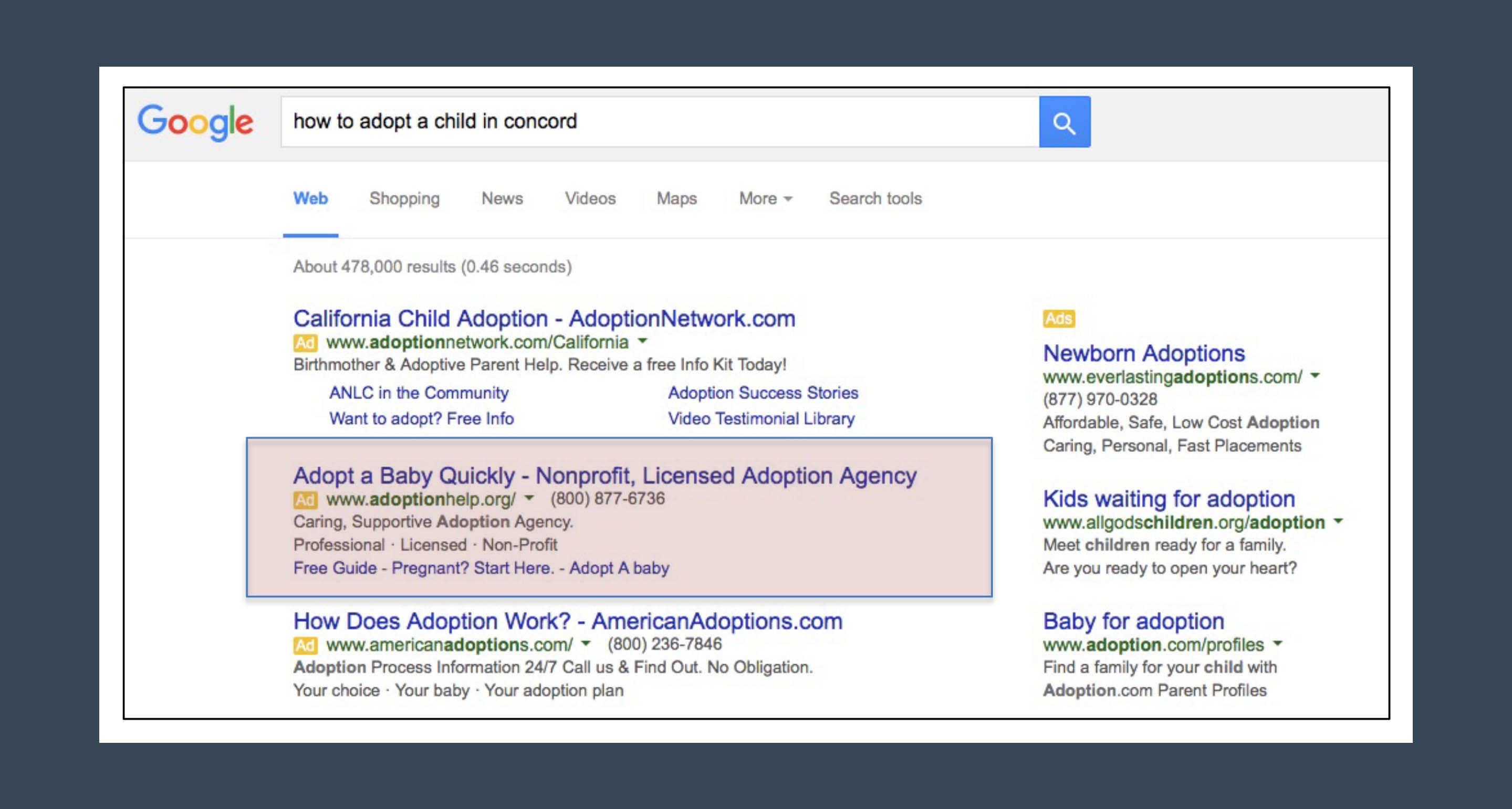Expand the More dropdown menu
1512x809 pixels.
(765, 198)
